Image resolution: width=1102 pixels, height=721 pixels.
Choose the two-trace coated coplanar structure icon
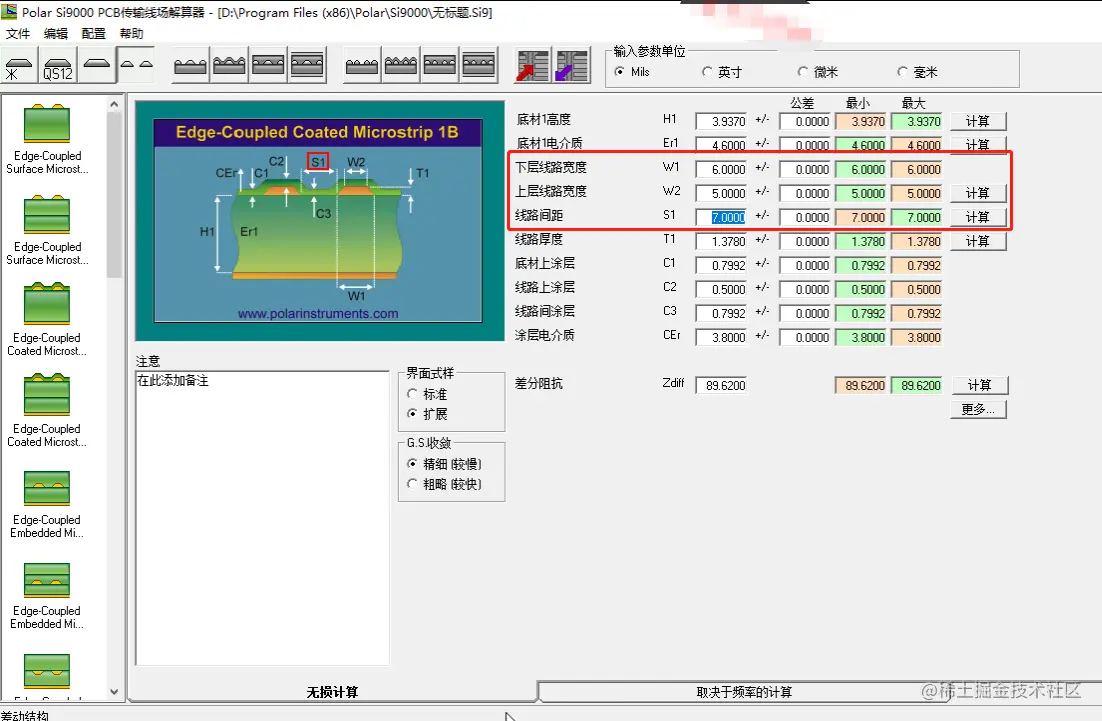[x=229, y=66]
